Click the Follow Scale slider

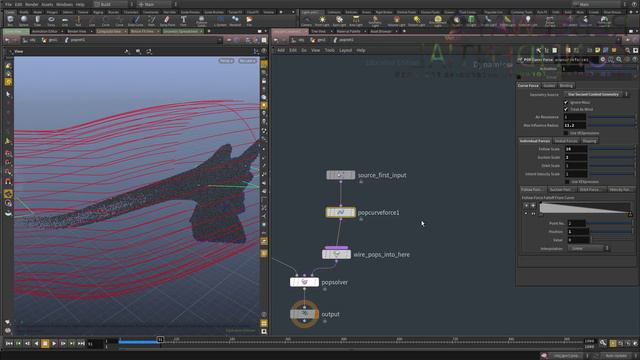point(612,149)
